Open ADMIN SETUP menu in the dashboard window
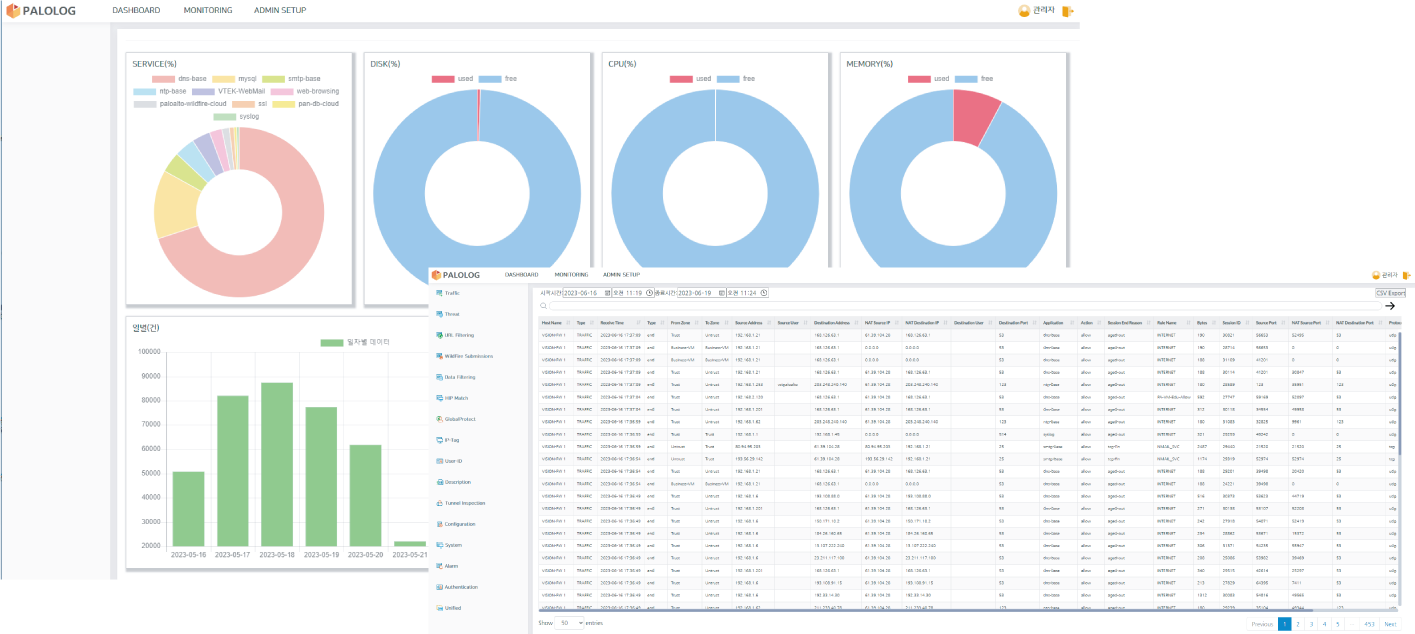 [x=281, y=11]
